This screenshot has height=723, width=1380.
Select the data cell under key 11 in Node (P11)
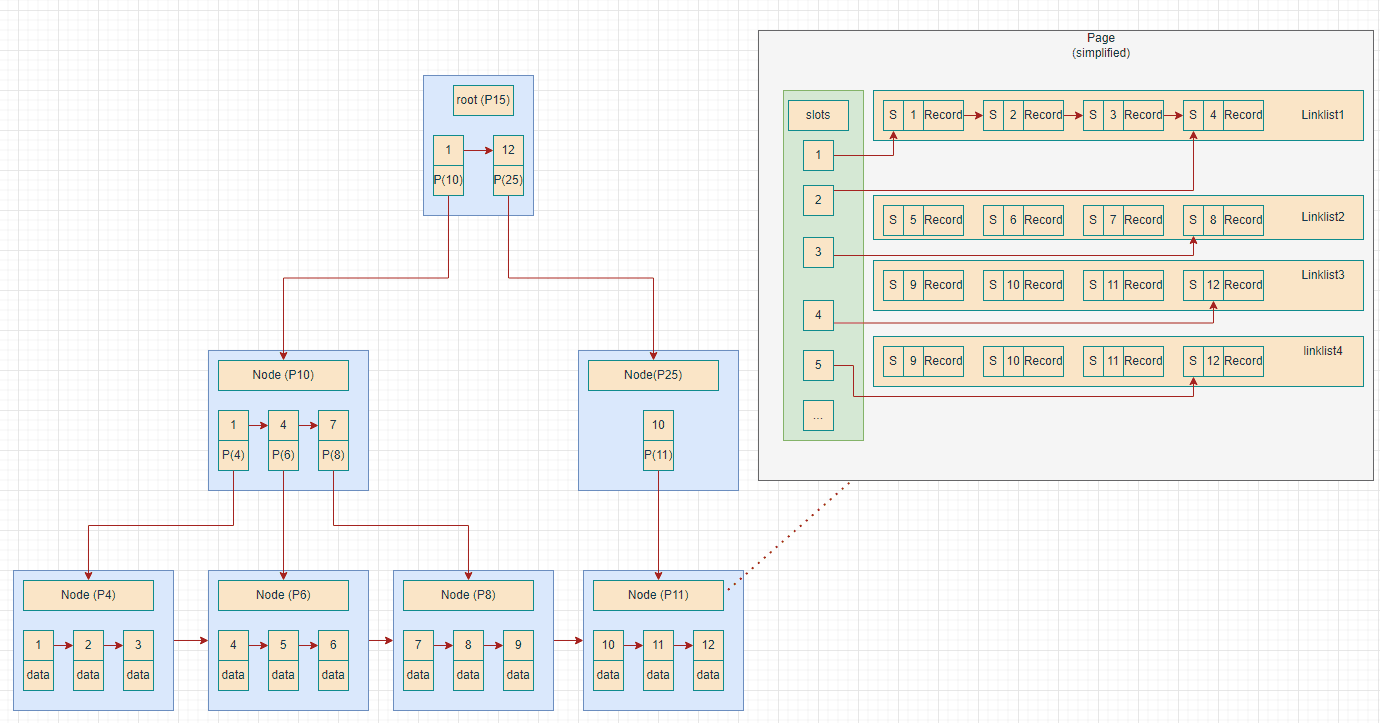tap(658, 675)
